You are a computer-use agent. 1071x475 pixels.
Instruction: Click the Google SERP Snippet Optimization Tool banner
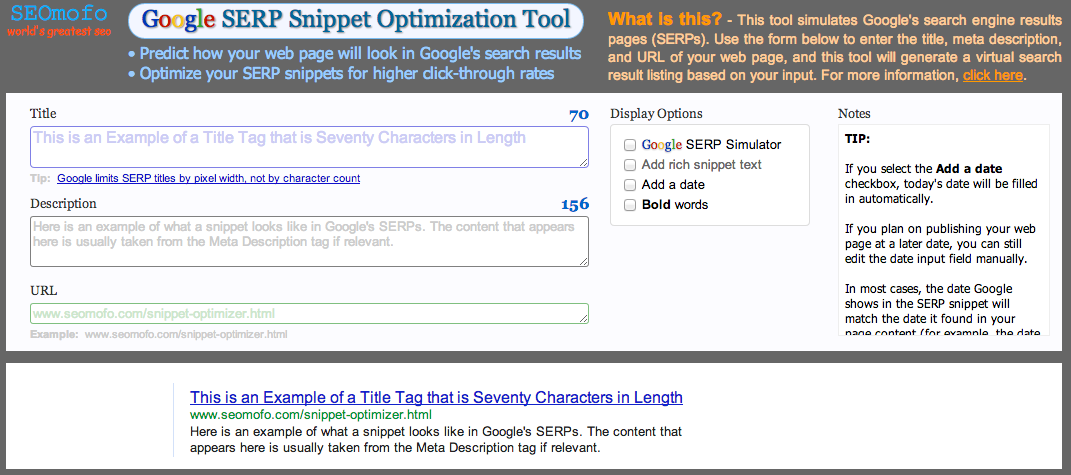coord(355,20)
